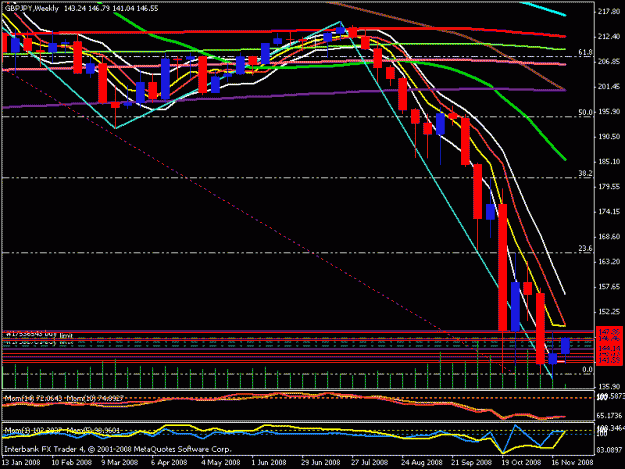The height and width of the screenshot is (469, 625).
Task: Select the 23.6 Fibonacci level label
Action: pyautogui.click(x=585, y=248)
